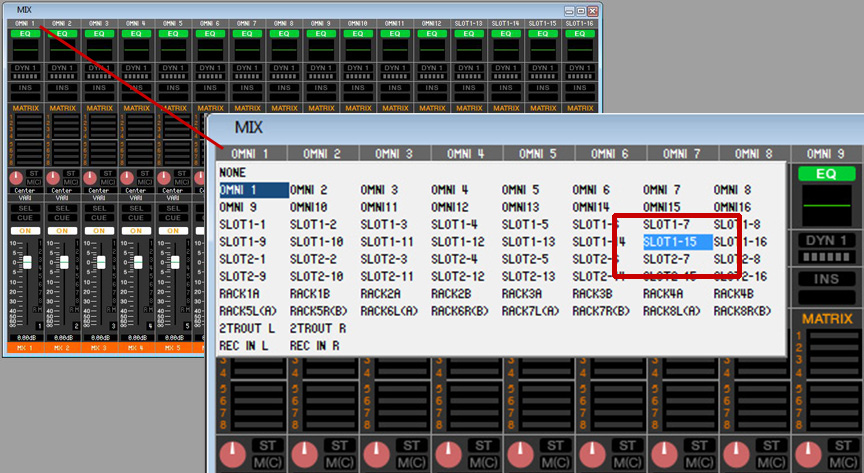Viewport: 864px width, 473px height.
Task: Adjust the MX 2 pan knob in small MIX window
Action: click(x=53, y=178)
